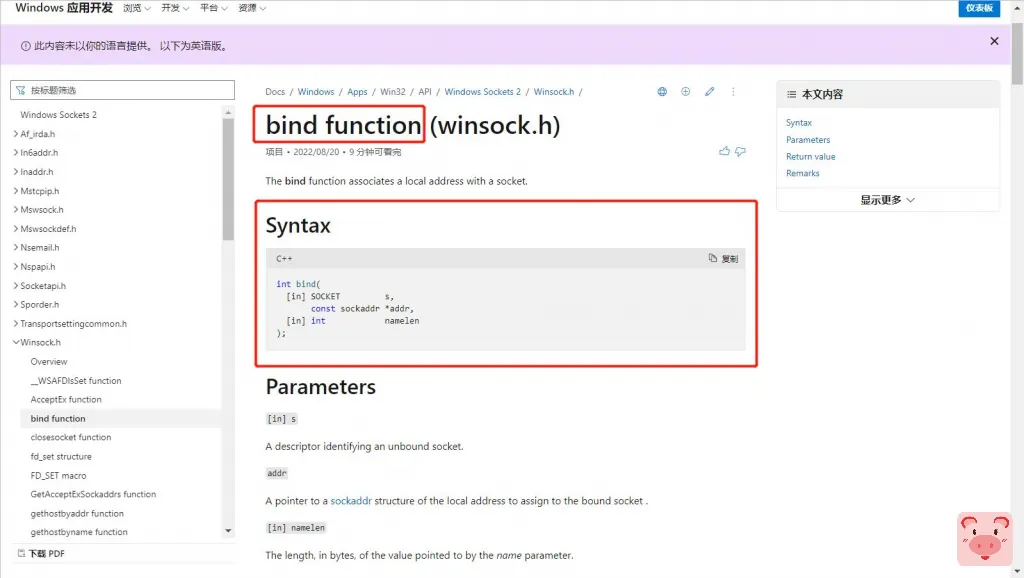
Task: Open __WSAFDIsSet function page
Action: click(x=76, y=381)
